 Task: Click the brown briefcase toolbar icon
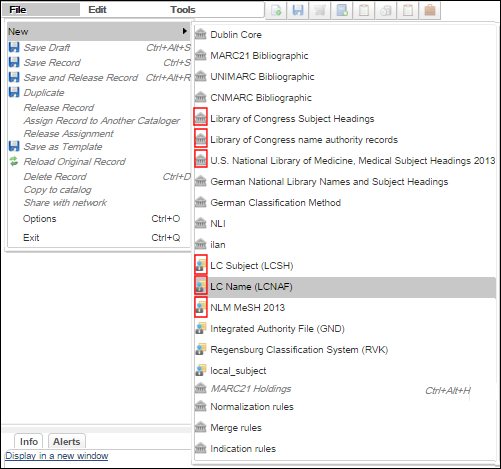(x=430, y=10)
